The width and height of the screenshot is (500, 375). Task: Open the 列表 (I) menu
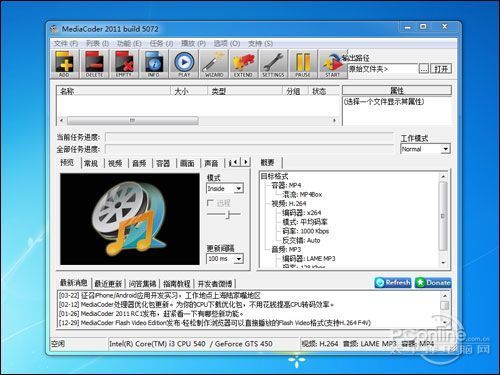tap(97, 43)
